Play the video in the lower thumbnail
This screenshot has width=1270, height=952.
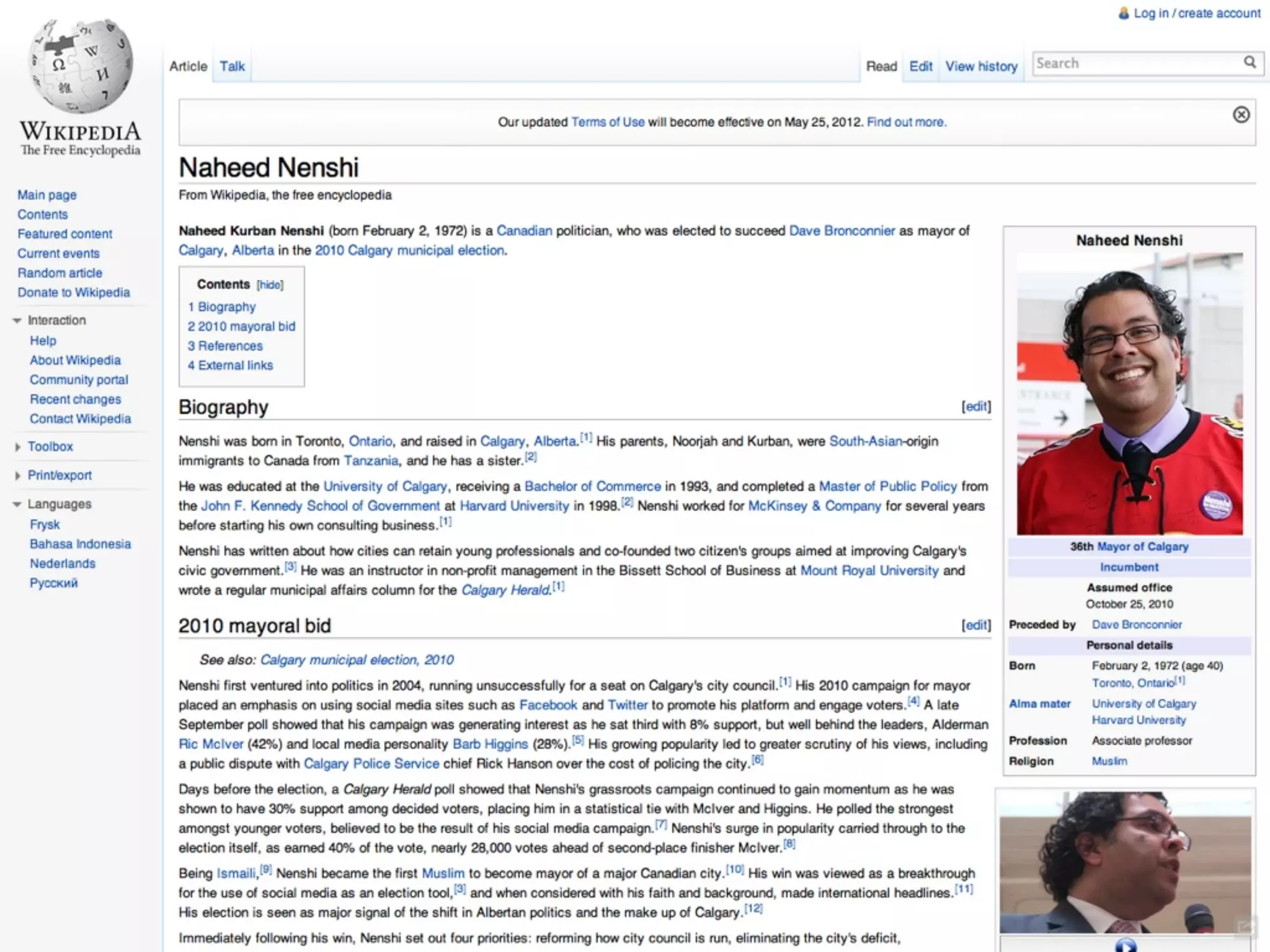[x=1126, y=945]
